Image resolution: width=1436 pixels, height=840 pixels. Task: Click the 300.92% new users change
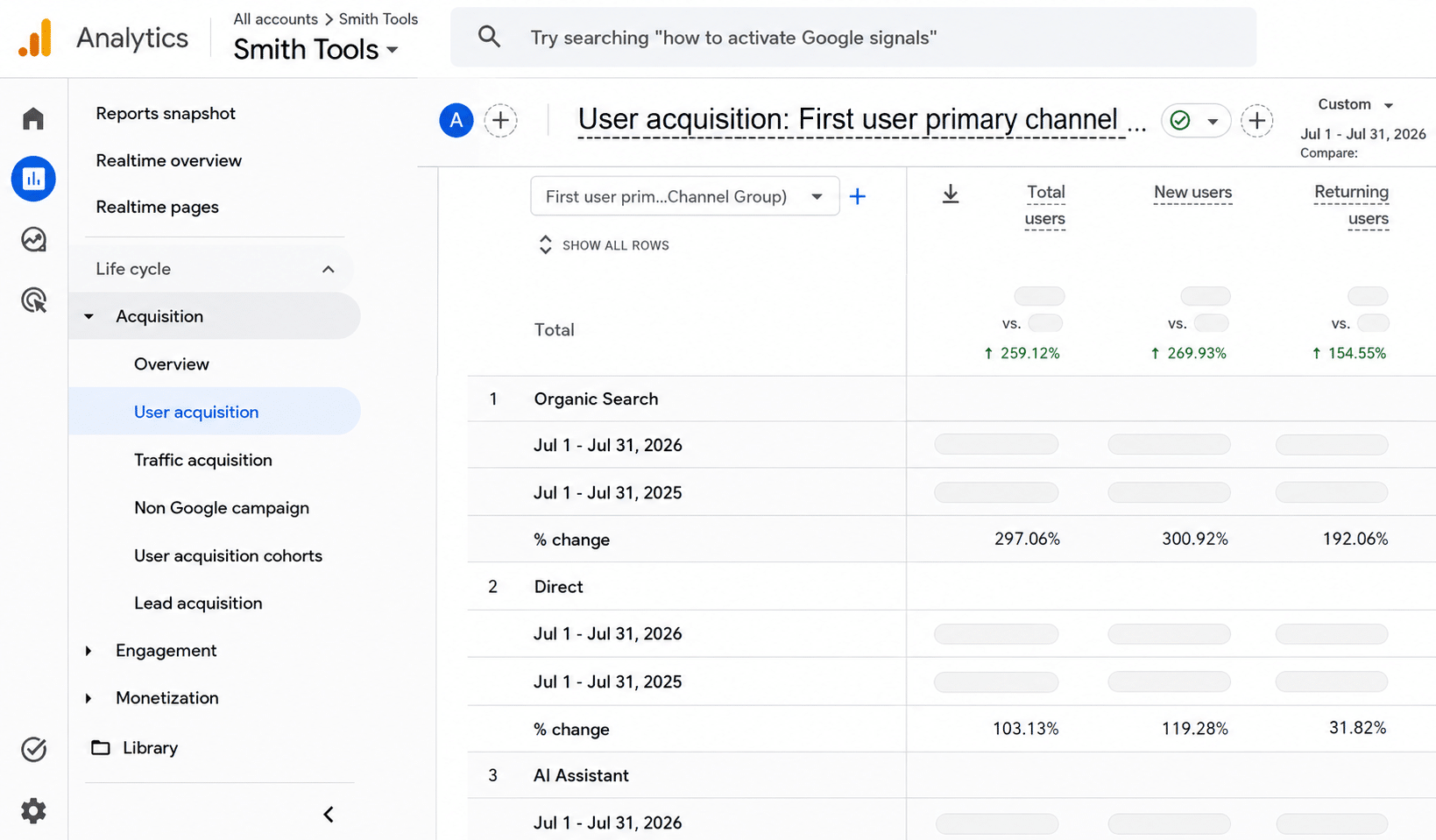[1195, 540]
